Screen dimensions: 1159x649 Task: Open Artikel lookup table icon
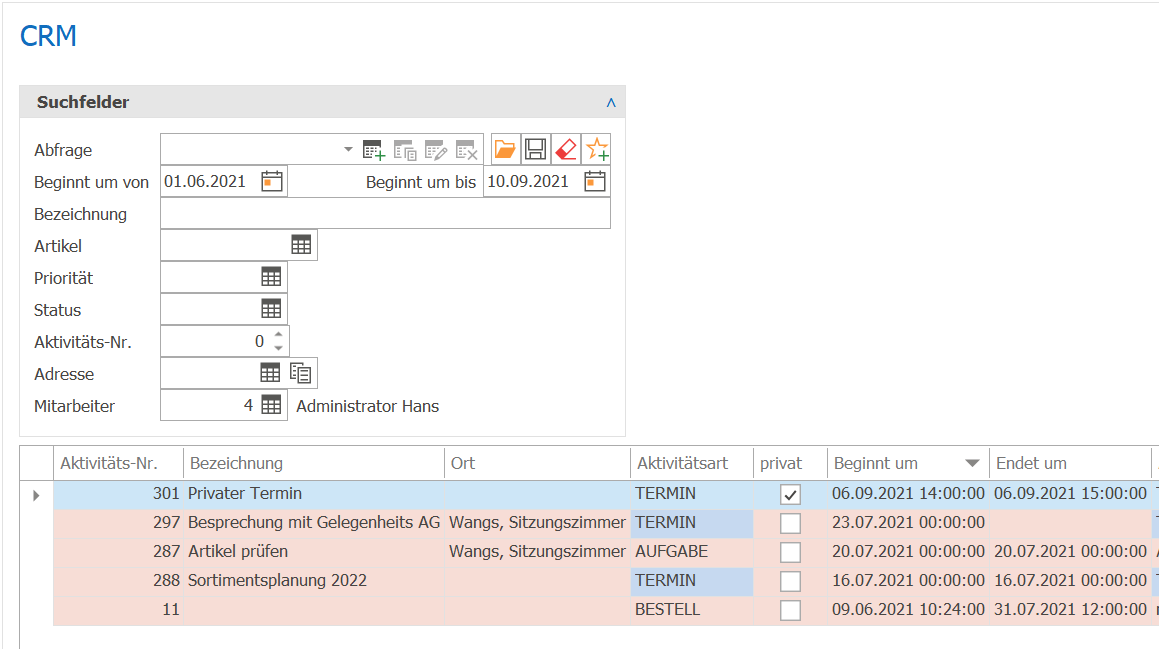(301, 245)
